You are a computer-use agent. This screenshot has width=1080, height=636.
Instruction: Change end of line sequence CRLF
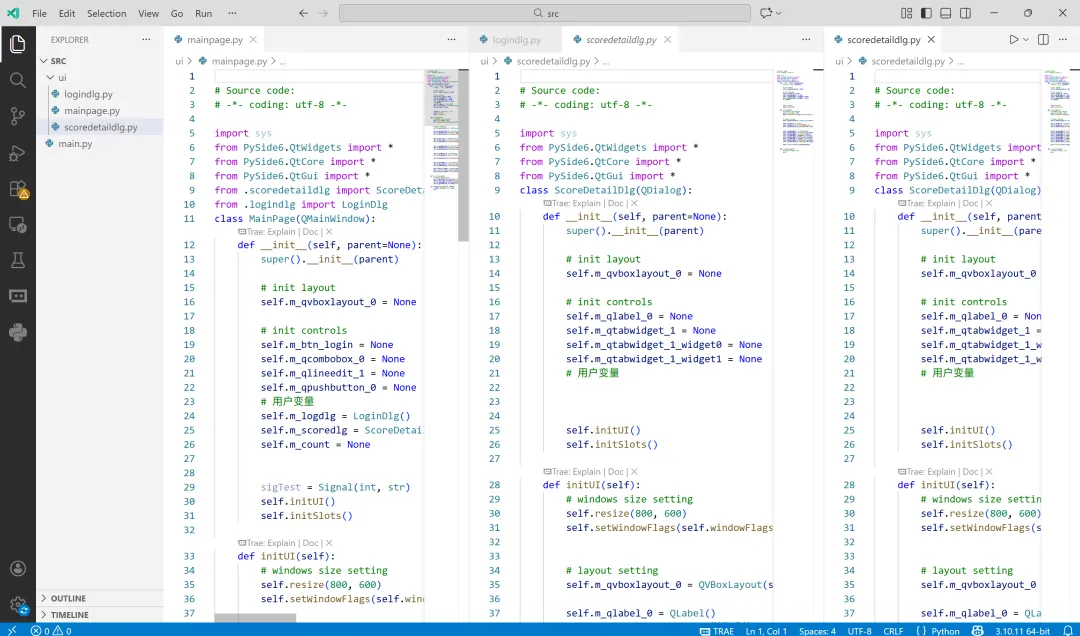pos(893,630)
